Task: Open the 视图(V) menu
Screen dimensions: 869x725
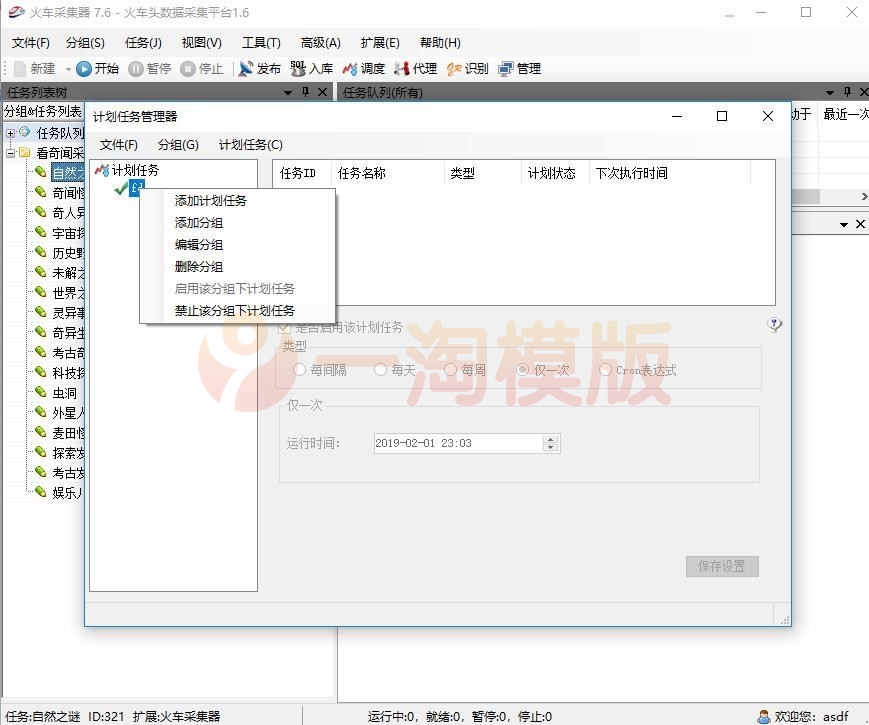Action: click(x=202, y=43)
